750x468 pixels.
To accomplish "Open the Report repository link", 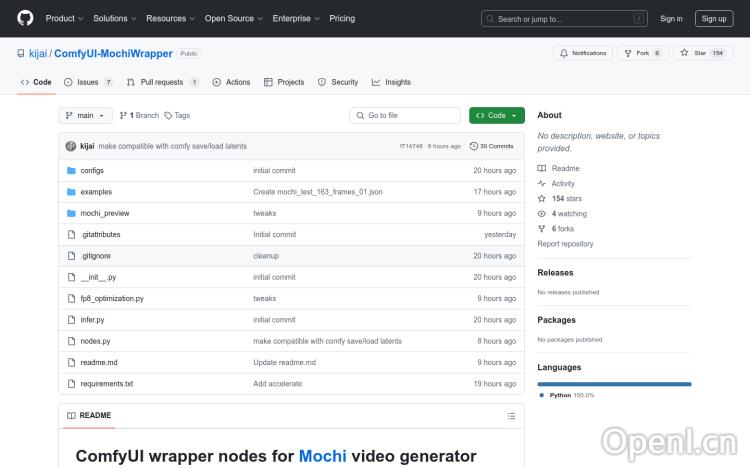I will [x=565, y=244].
